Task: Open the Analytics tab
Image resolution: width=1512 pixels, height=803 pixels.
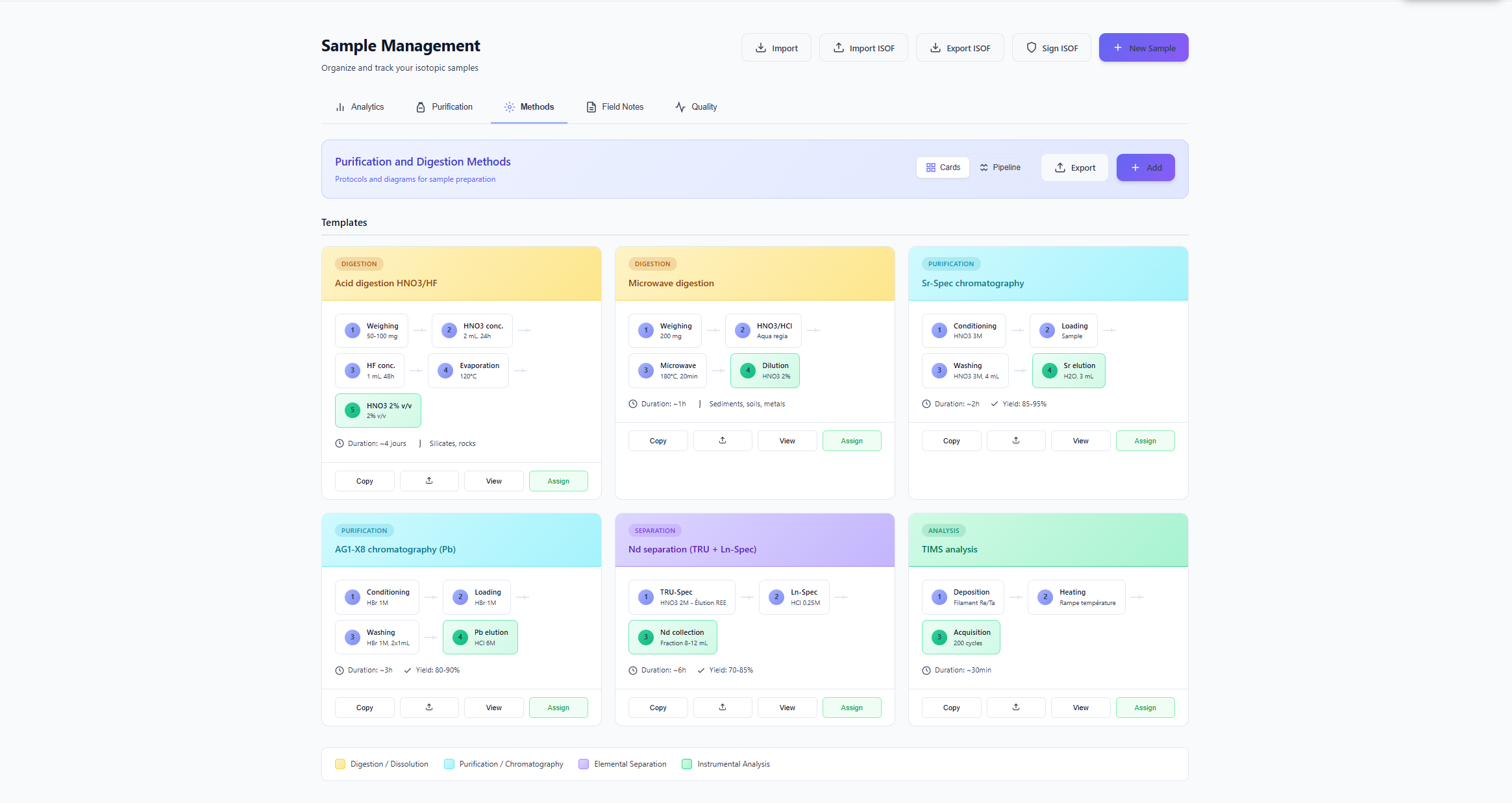Action: [360, 107]
